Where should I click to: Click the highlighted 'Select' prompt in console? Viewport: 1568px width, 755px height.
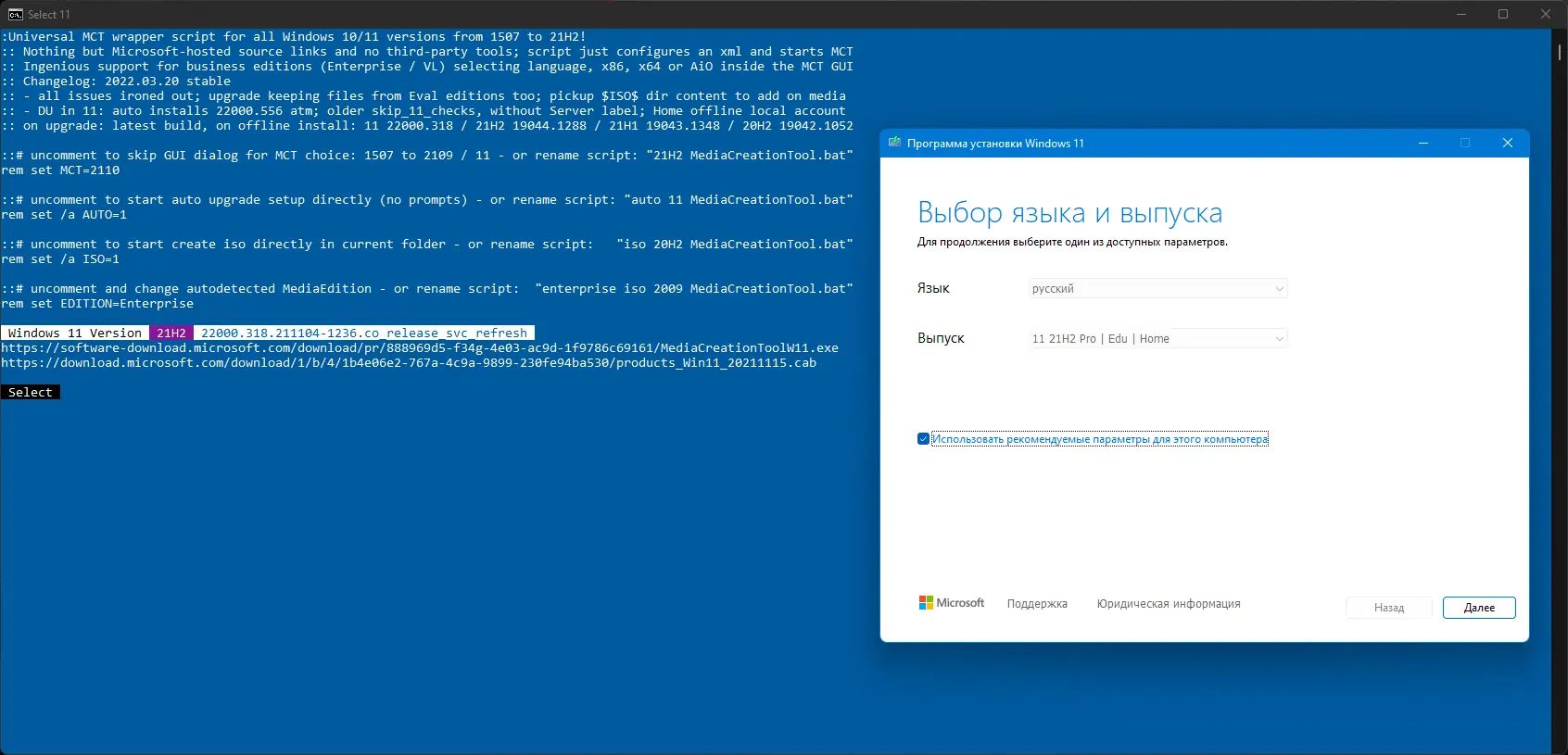31,393
